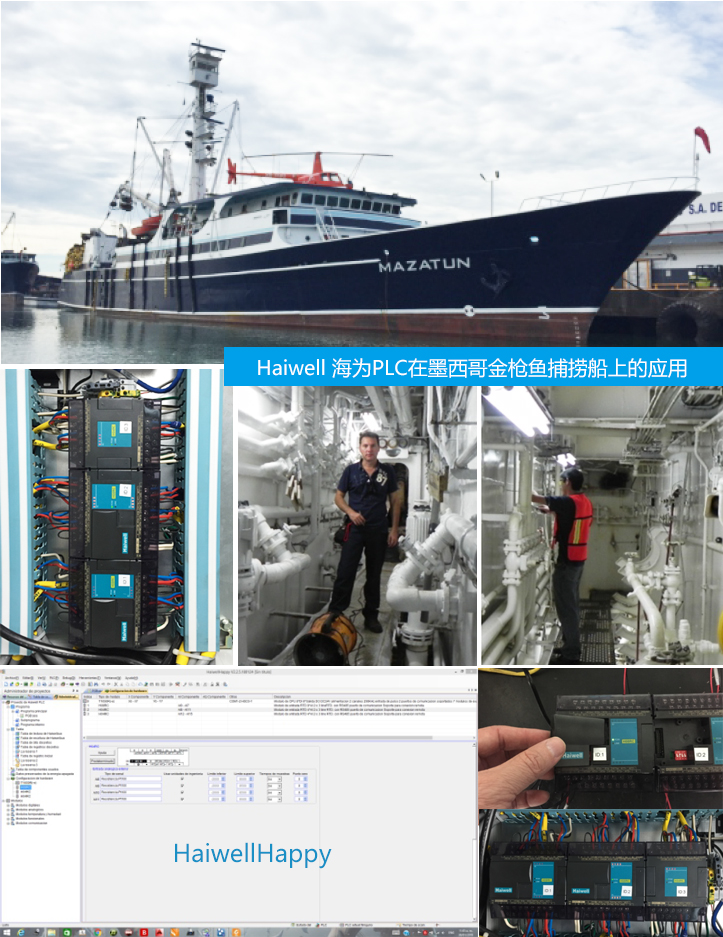Adjust Limite superior stepper for AI8
Viewport: 723px width, 937px height.
(x=252, y=779)
